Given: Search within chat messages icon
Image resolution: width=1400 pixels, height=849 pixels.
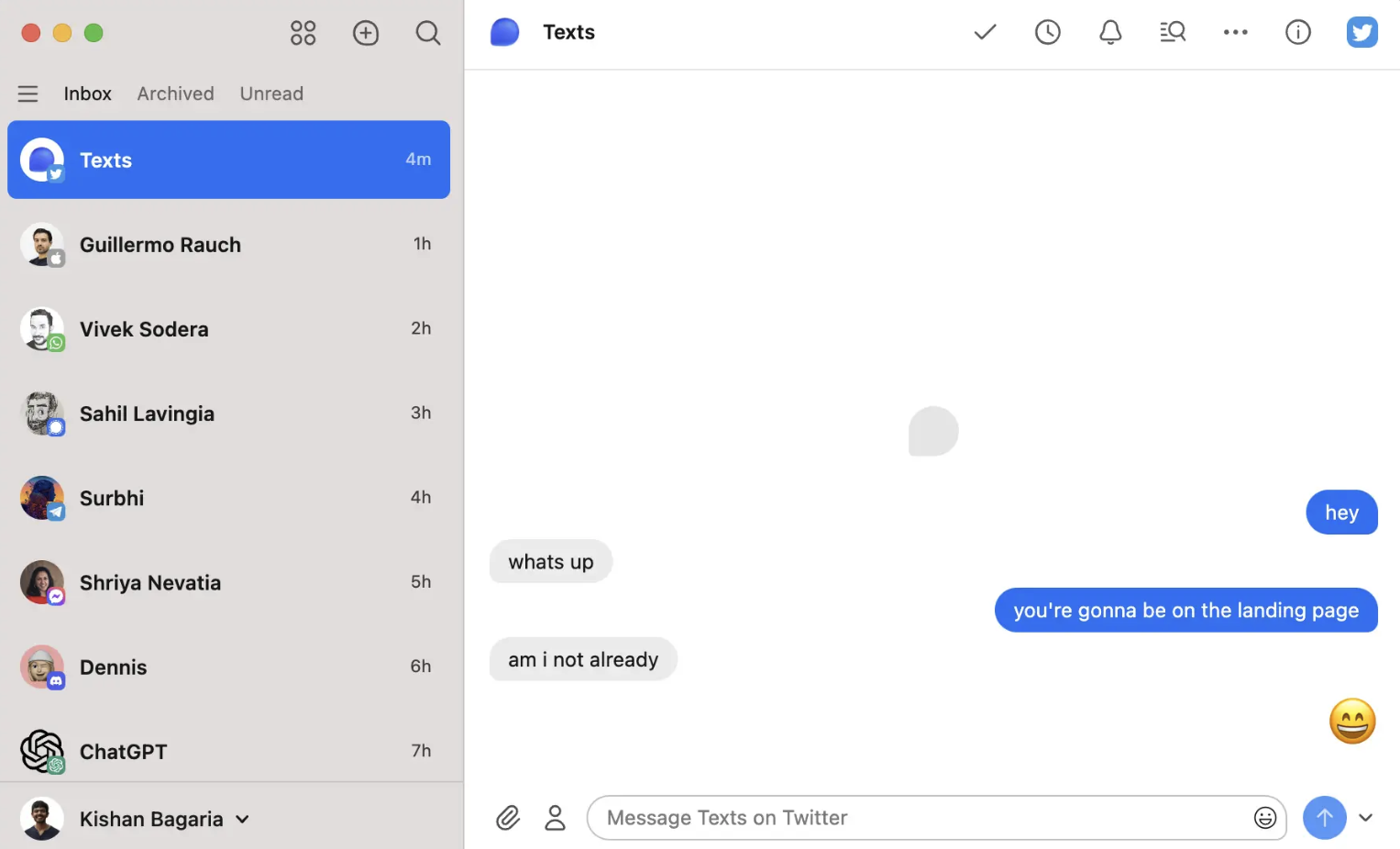Looking at the screenshot, I should pyautogui.click(x=1173, y=33).
